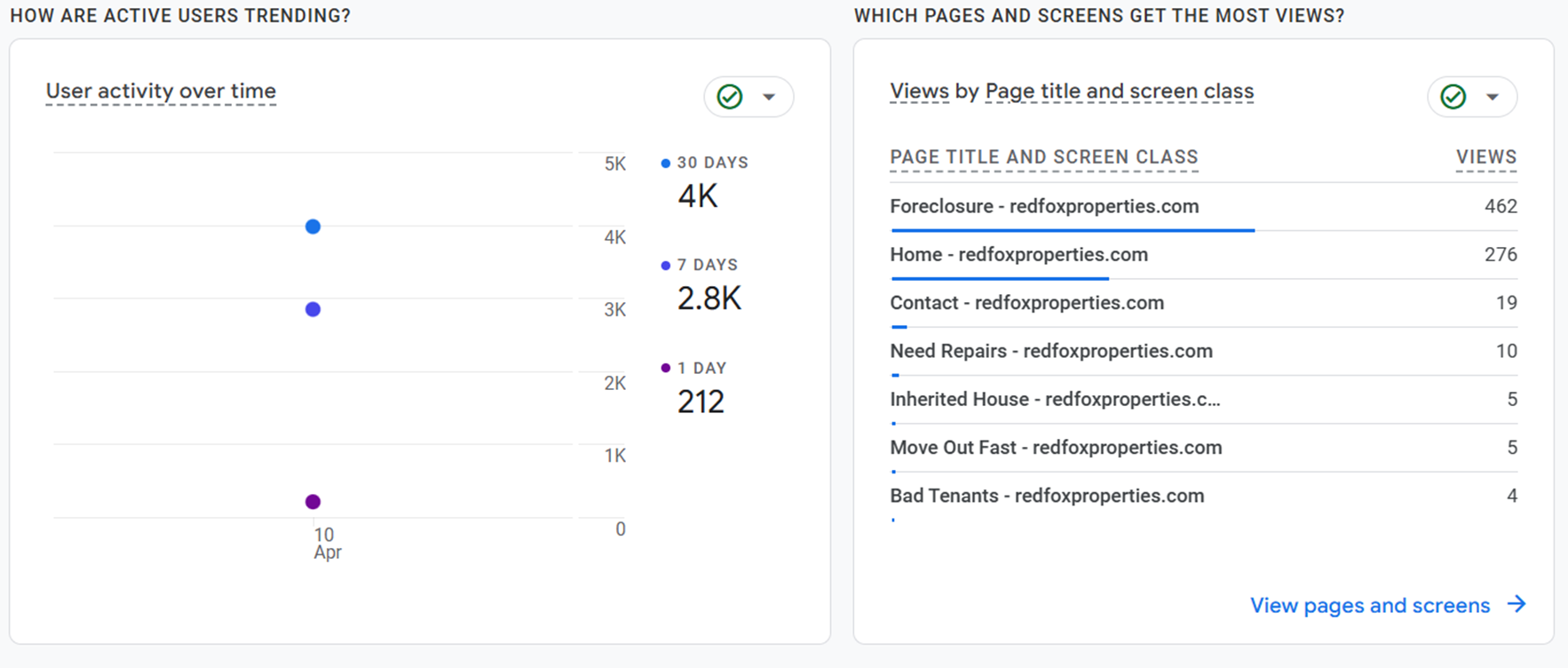The height and width of the screenshot is (668, 1568).
Task: Select the Bad Tenants - redfoxproperties.com row
Action: 1203,496
